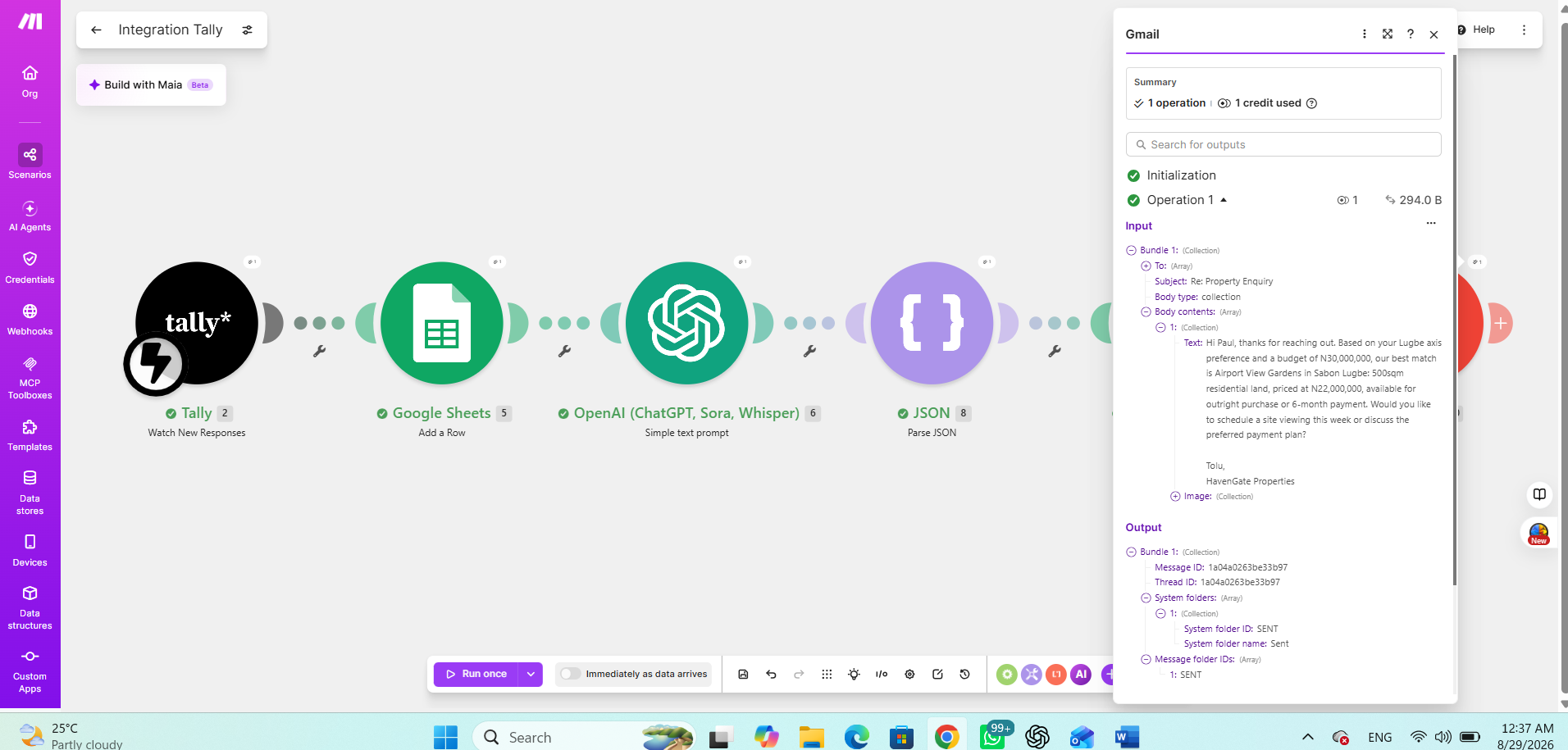Click Build with Maia button
Image resolution: width=1568 pixels, height=750 pixels.
151,84
